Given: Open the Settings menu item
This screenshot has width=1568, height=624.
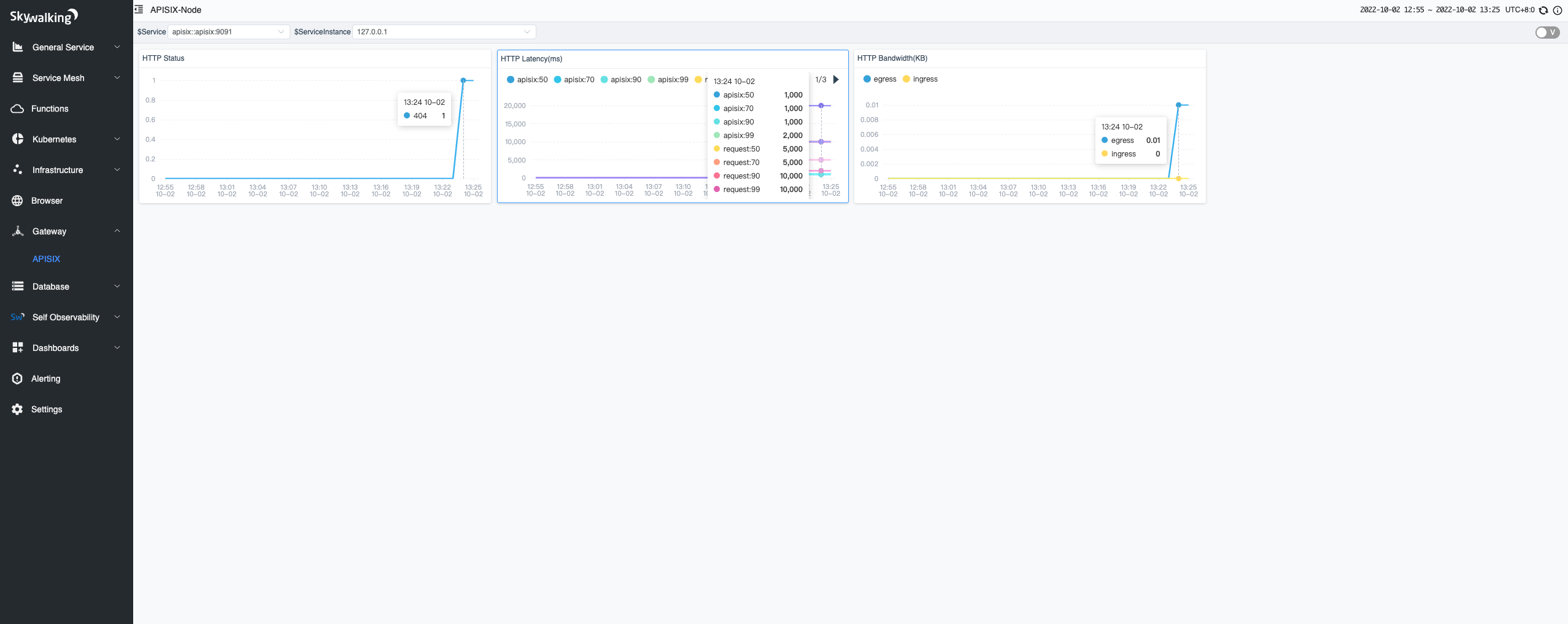Looking at the screenshot, I should [47, 409].
